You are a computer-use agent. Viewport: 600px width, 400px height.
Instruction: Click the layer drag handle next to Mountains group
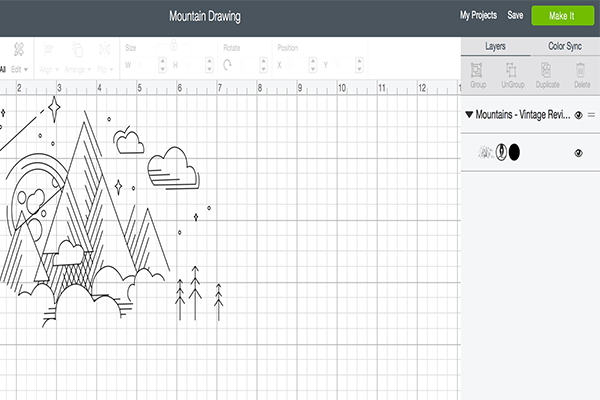pyautogui.click(x=592, y=115)
